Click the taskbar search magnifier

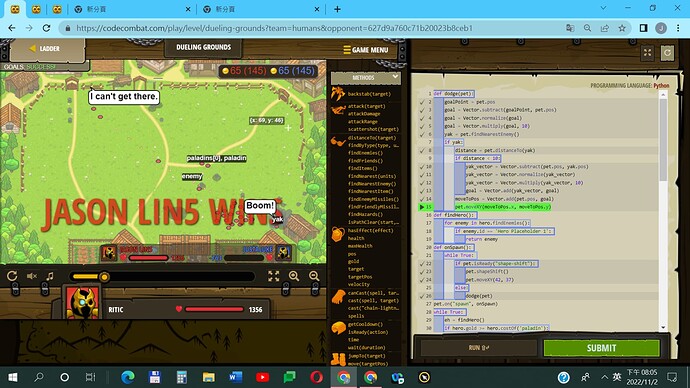[x=39, y=377]
